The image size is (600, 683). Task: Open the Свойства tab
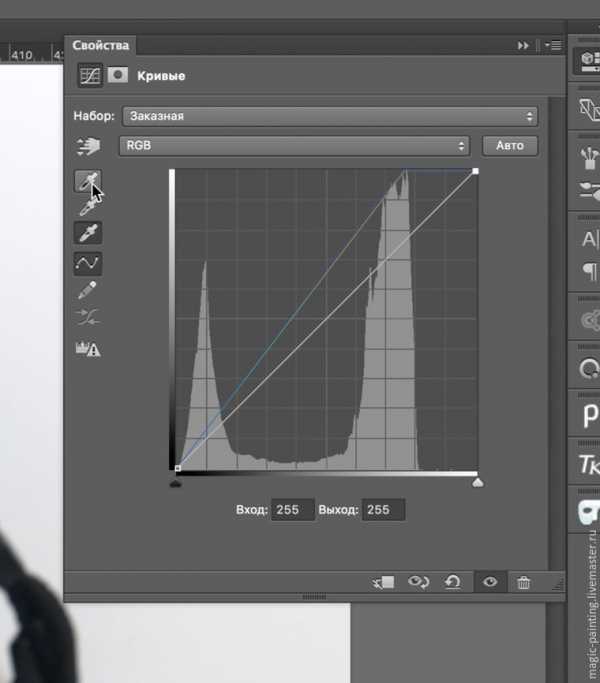[x=101, y=45]
